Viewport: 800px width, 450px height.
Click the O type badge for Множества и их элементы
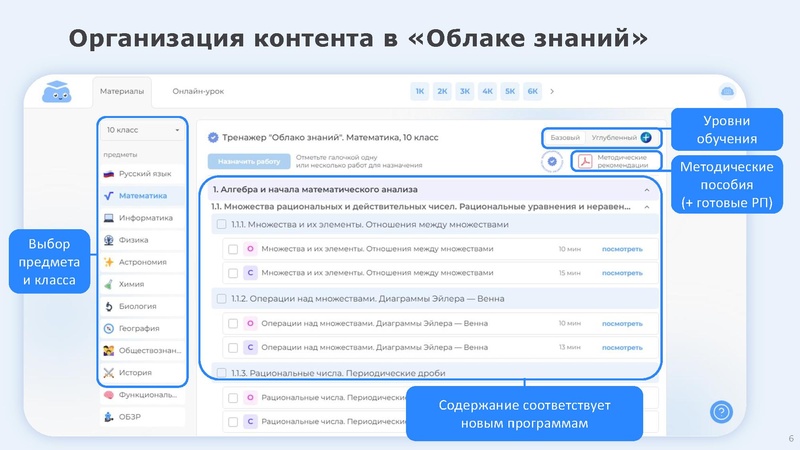point(250,249)
